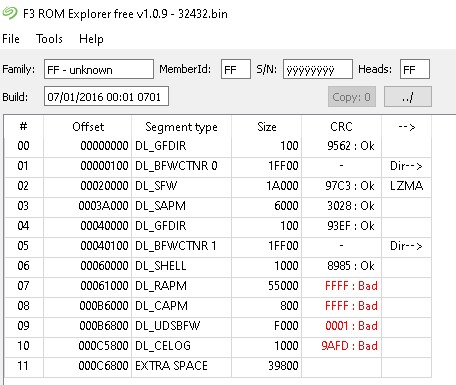Click the ../ parent directory button
Viewport: 456px width, 385px height.
tap(408, 97)
